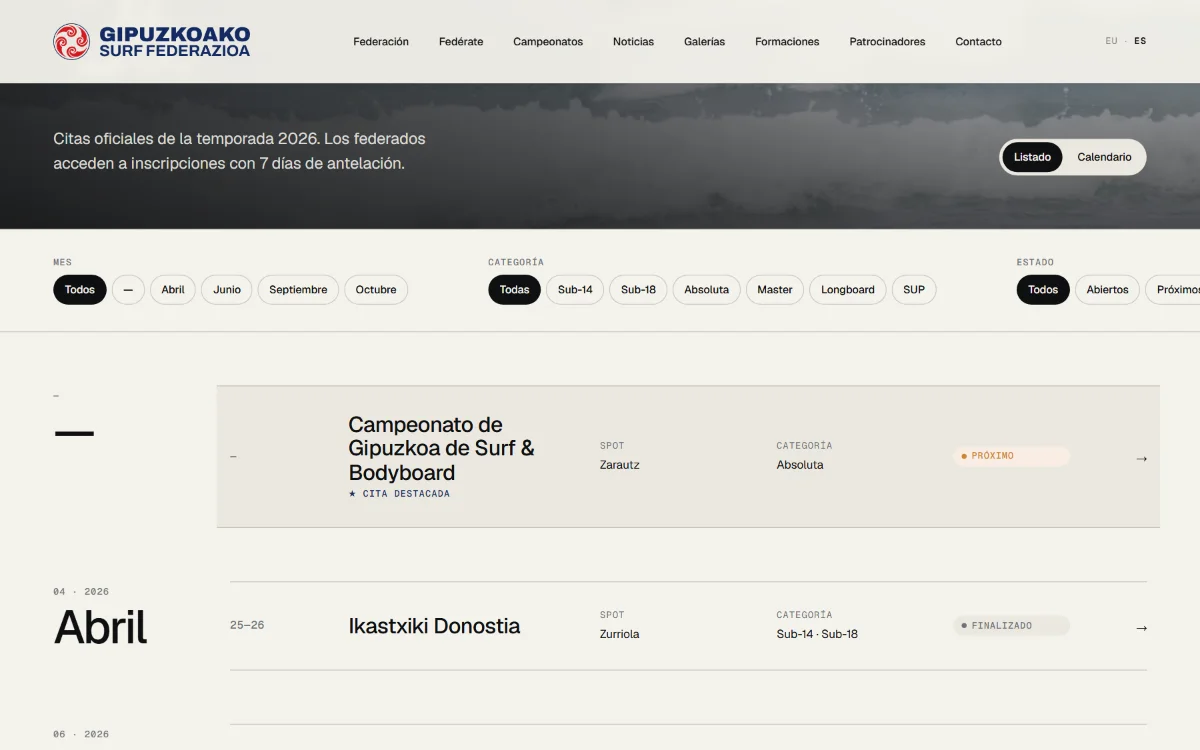This screenshot has height=750, width=1200.
Task: Filter events by Abril
Action: point(173,290)
